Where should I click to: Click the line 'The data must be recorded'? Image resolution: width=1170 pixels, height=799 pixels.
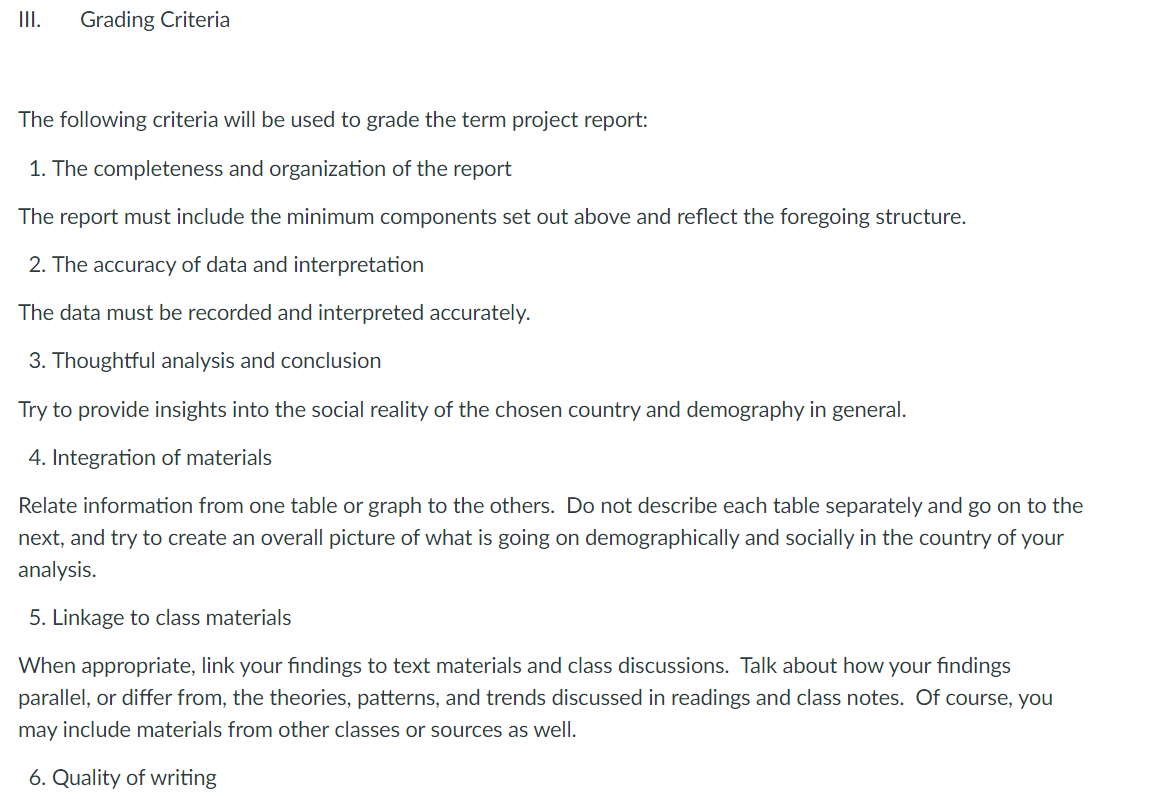(275, 313)
